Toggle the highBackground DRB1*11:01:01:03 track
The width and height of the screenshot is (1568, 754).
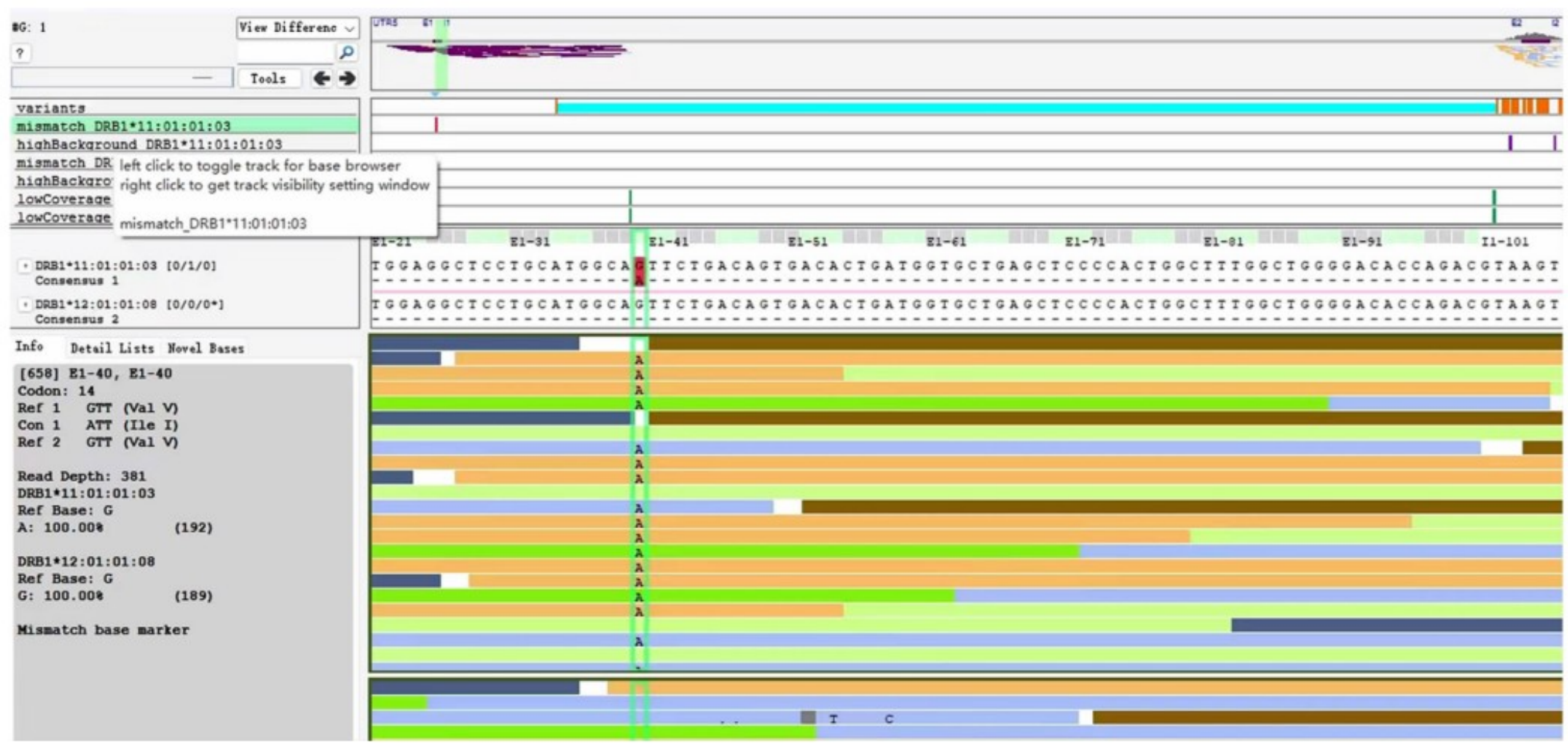coord(149,144)
